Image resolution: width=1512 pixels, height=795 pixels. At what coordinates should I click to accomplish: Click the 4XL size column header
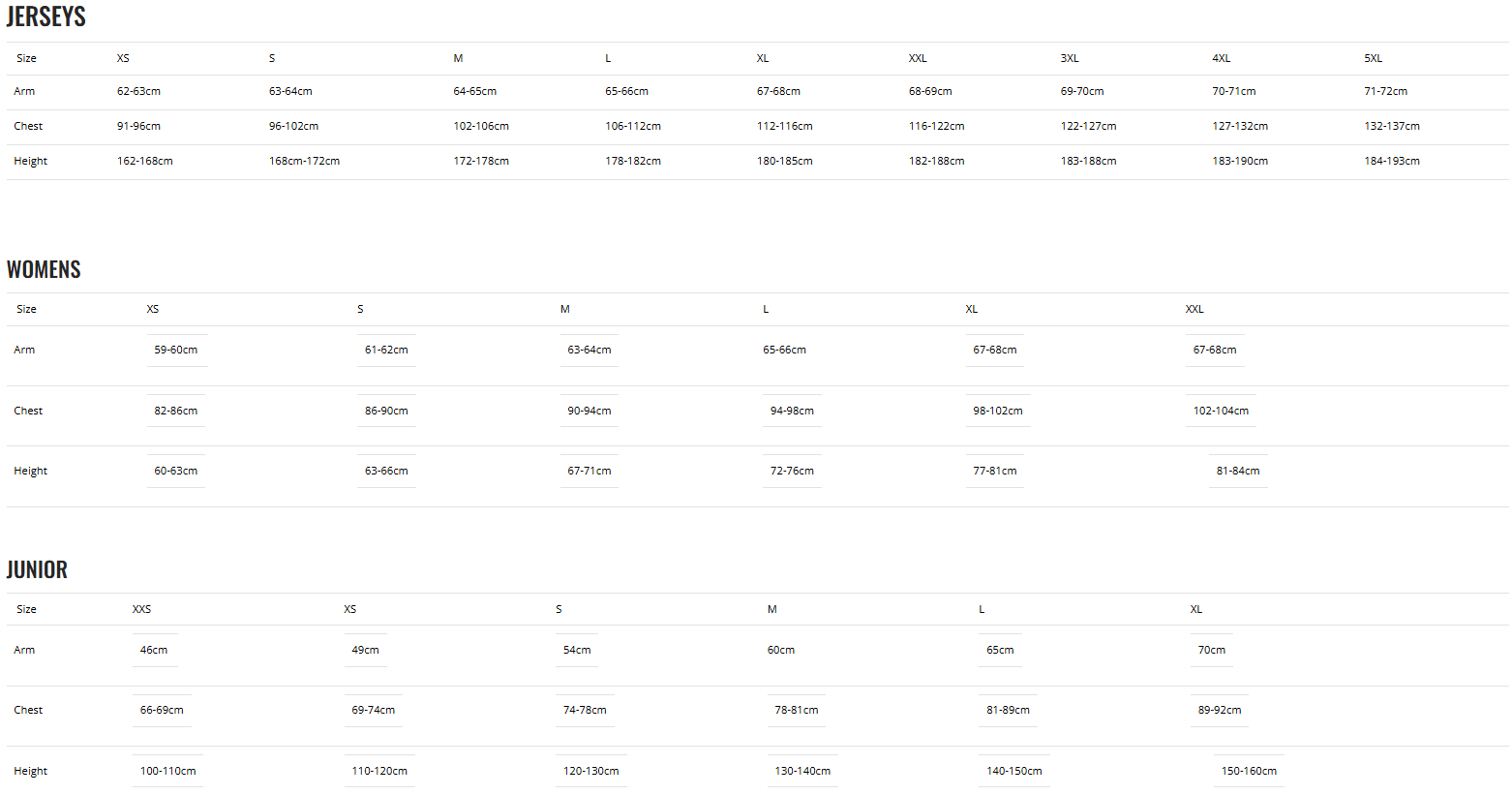point(1221,58)
